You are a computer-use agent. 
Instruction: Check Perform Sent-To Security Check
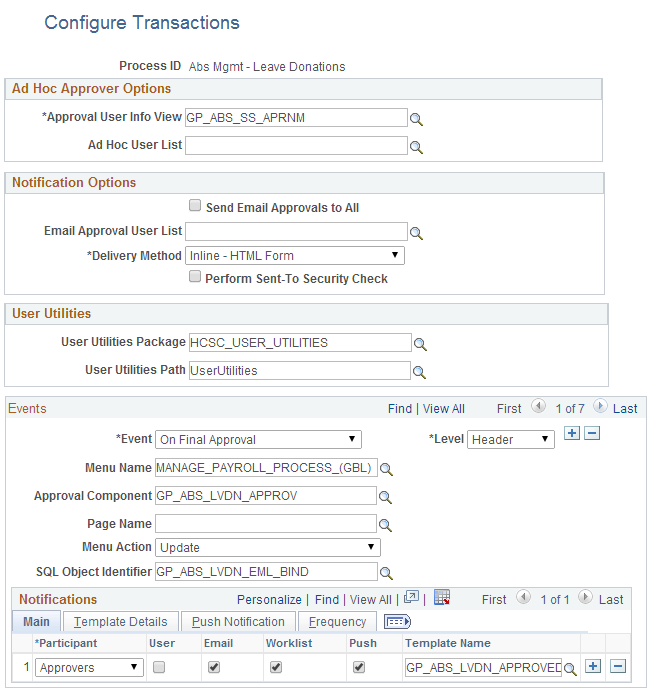coord(195,276)
